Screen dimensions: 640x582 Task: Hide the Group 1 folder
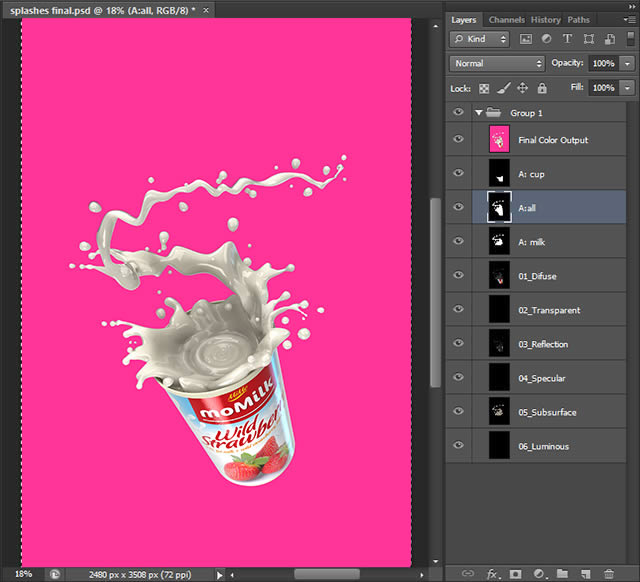[x=458, y=112]
